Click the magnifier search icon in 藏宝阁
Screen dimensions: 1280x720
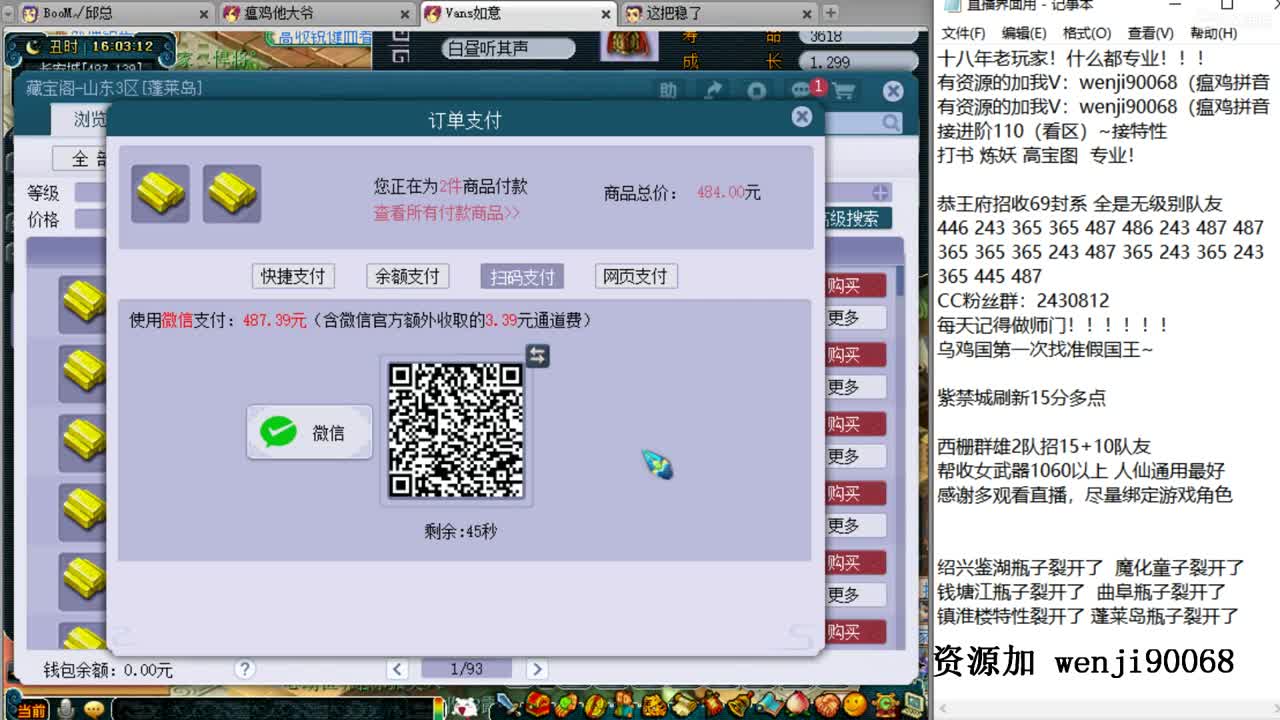[x=890, y=122]
